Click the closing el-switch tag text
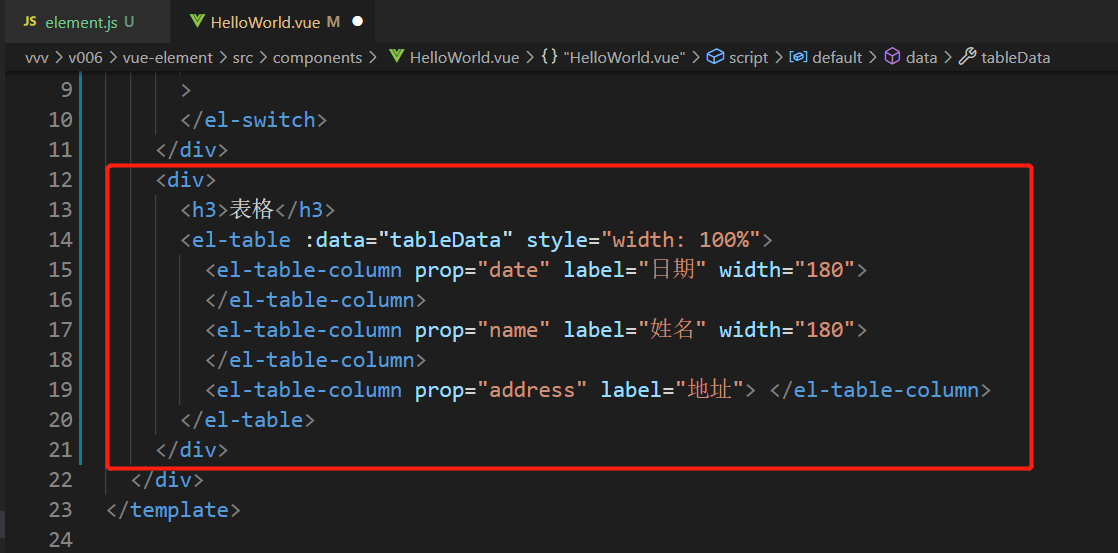Screen dimensions: 1118x553 pyautogui.click(x=254, y=120)
